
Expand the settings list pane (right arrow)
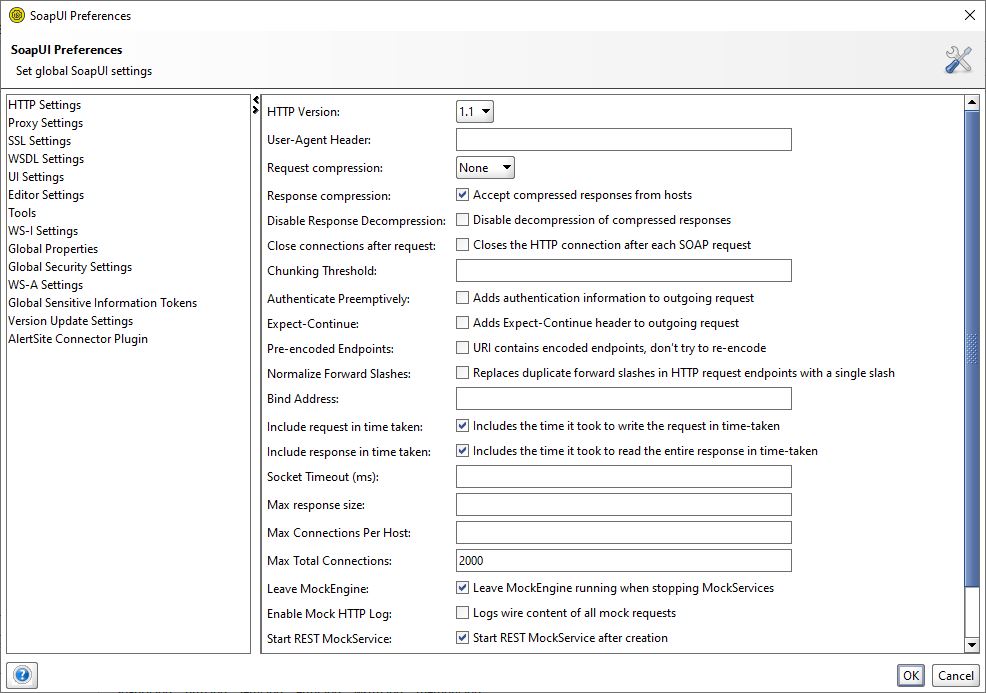256,110
